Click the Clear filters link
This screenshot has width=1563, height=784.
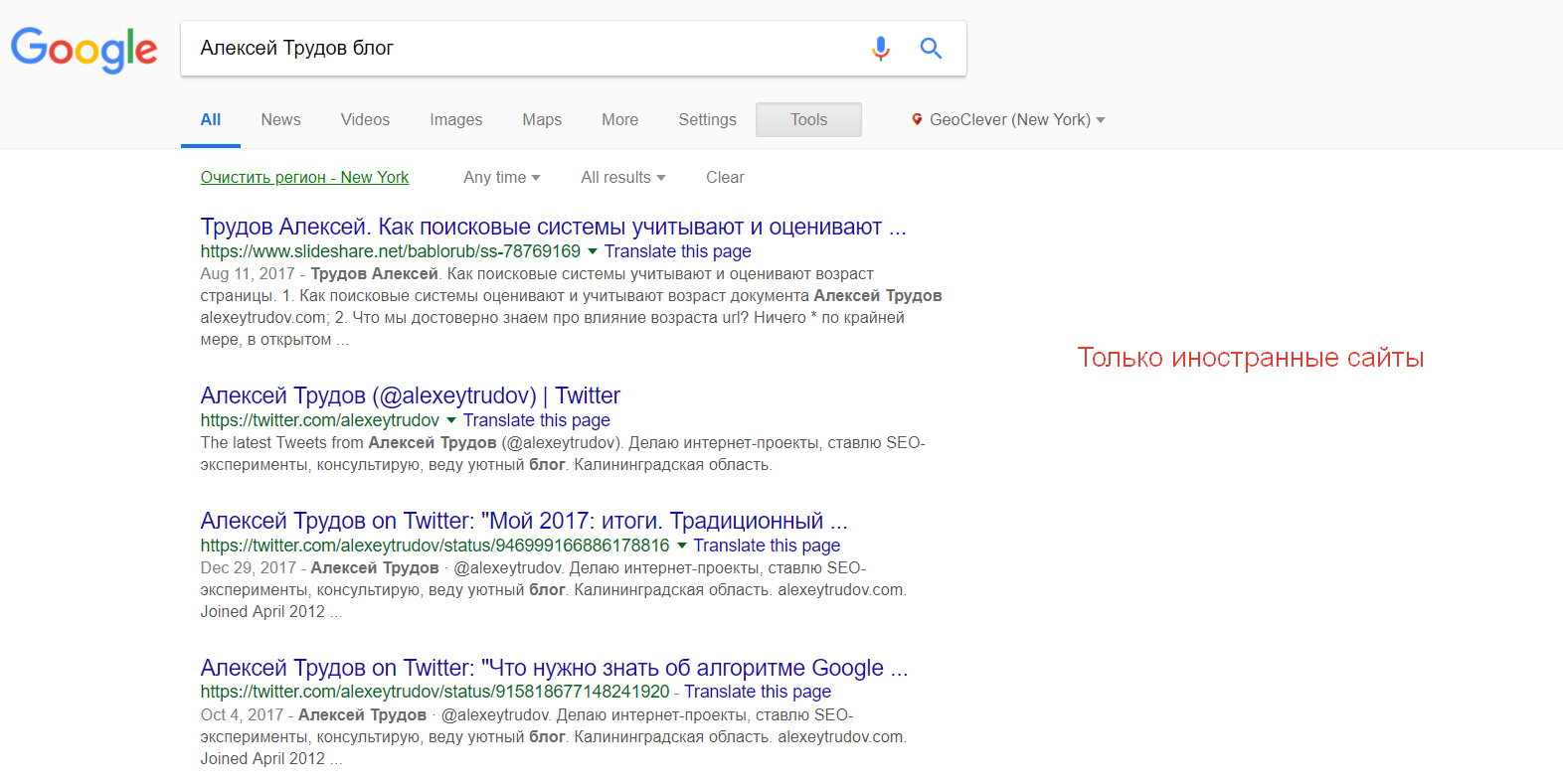click(725, 177)
